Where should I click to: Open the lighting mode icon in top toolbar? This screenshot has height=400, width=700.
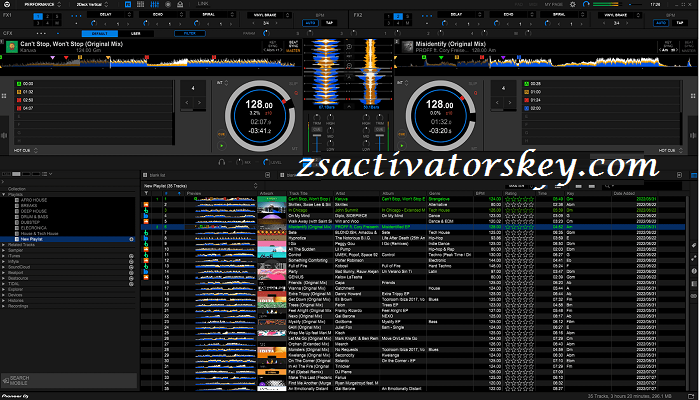[180, 4]
